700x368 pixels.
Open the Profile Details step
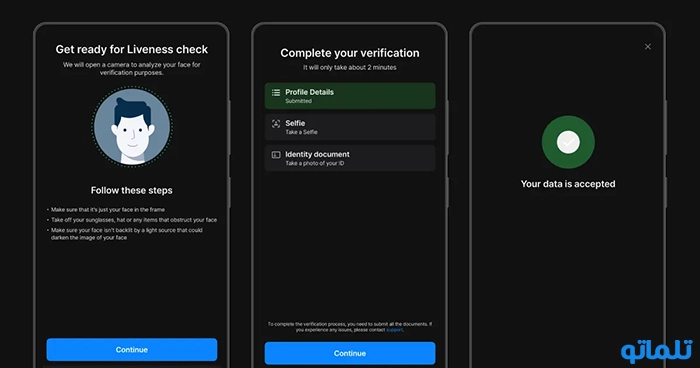click(350, 96)
